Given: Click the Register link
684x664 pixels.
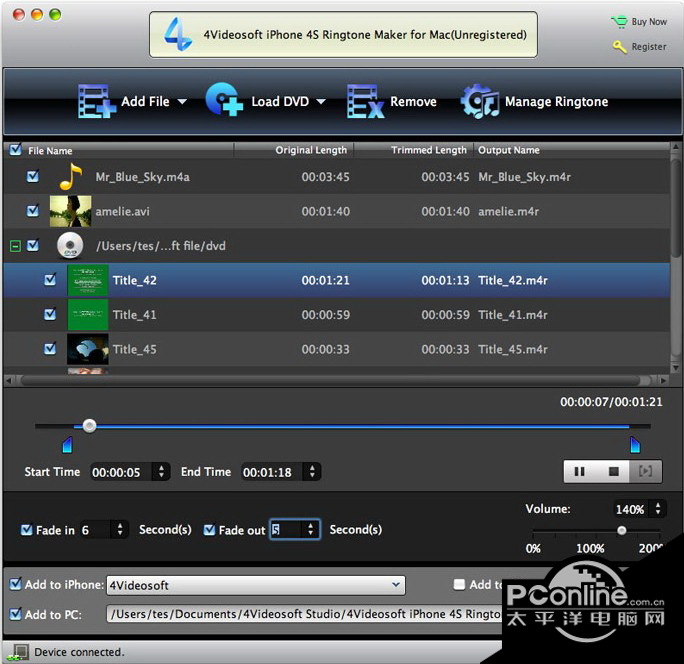Looking at the screenshot, I should (x=649, y=47).
